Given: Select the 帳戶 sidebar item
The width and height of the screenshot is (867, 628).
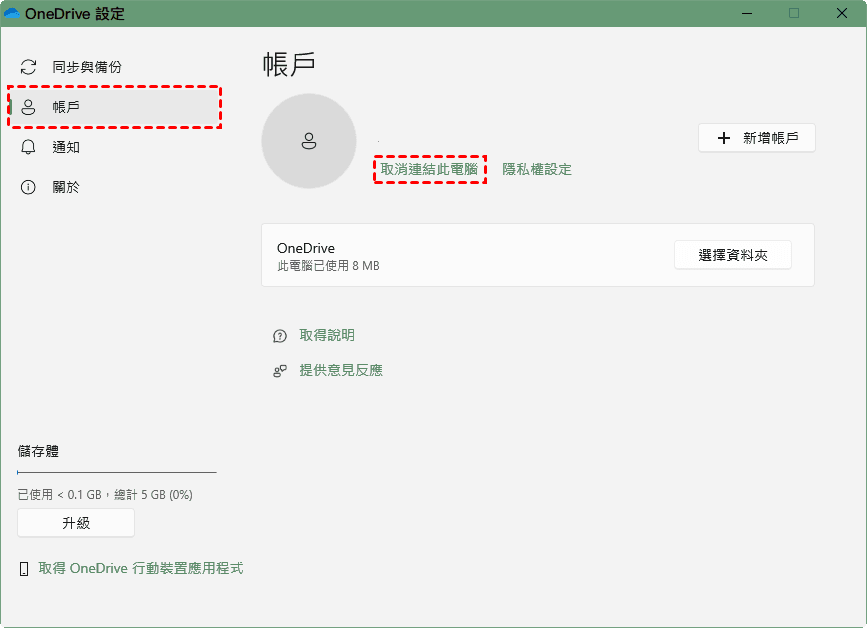Looking at the screenshot, I should click(114, 107).
